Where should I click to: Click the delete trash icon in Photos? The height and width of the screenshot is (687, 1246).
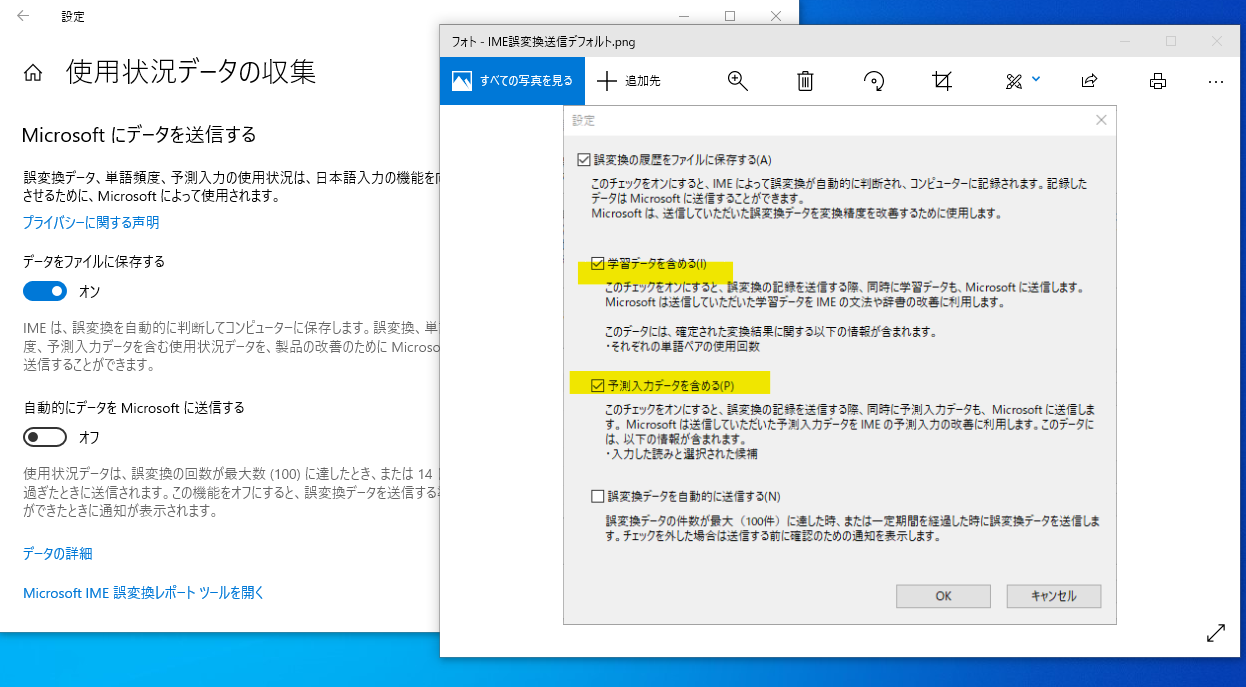click(805, 81)
